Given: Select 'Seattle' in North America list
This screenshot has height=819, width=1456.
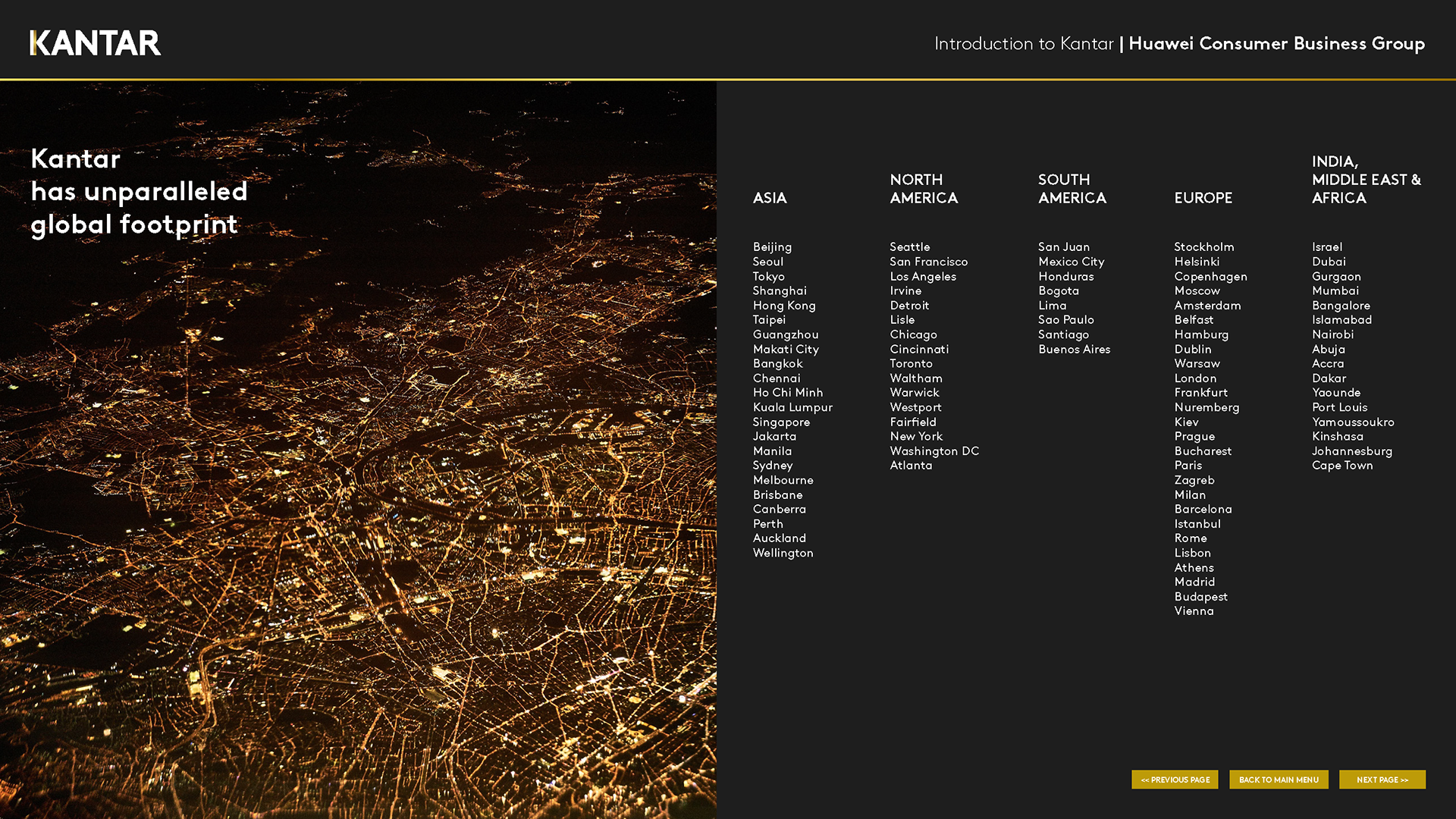Looking at the screenshot, I should pyautogui.click(x=910, y=247).
